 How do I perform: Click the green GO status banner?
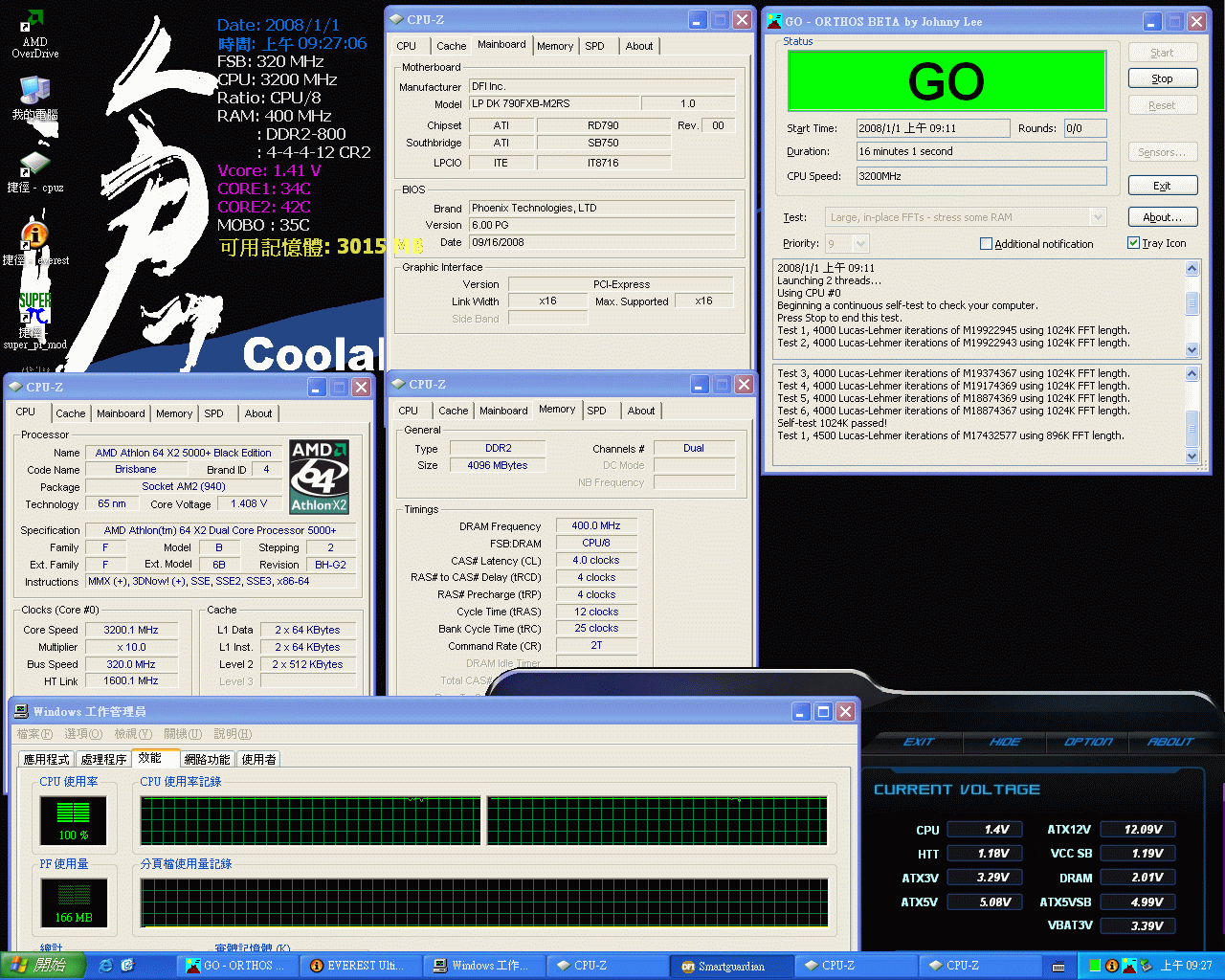pyautogui.click(x=947, y=81)
